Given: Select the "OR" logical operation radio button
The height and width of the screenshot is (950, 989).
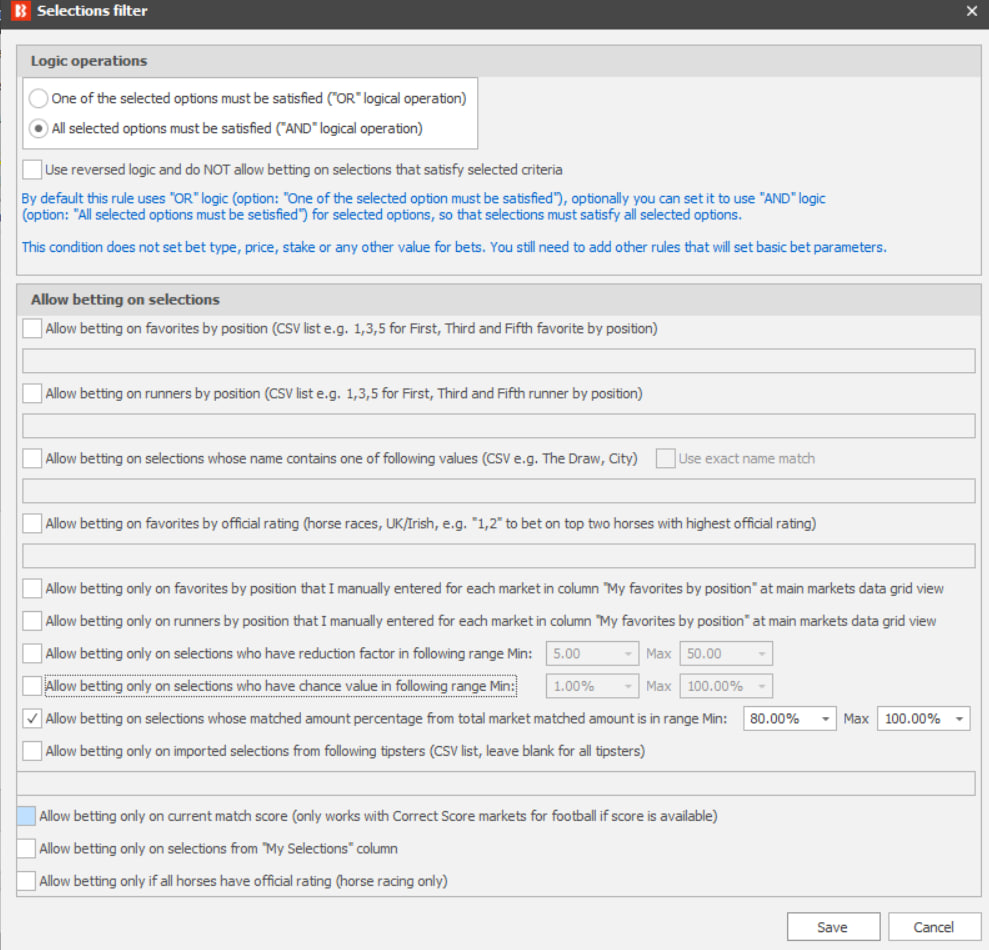Looking at the screenshot, I should click(x=38, y=98).
